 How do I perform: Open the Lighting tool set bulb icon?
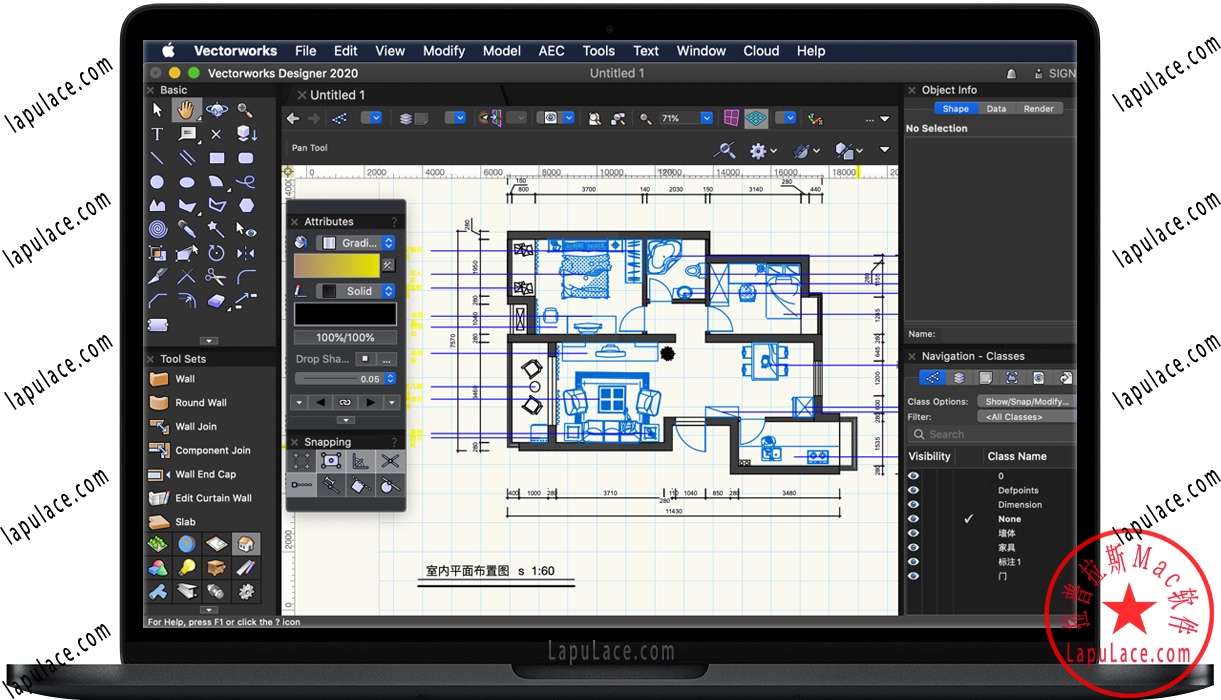186,568
